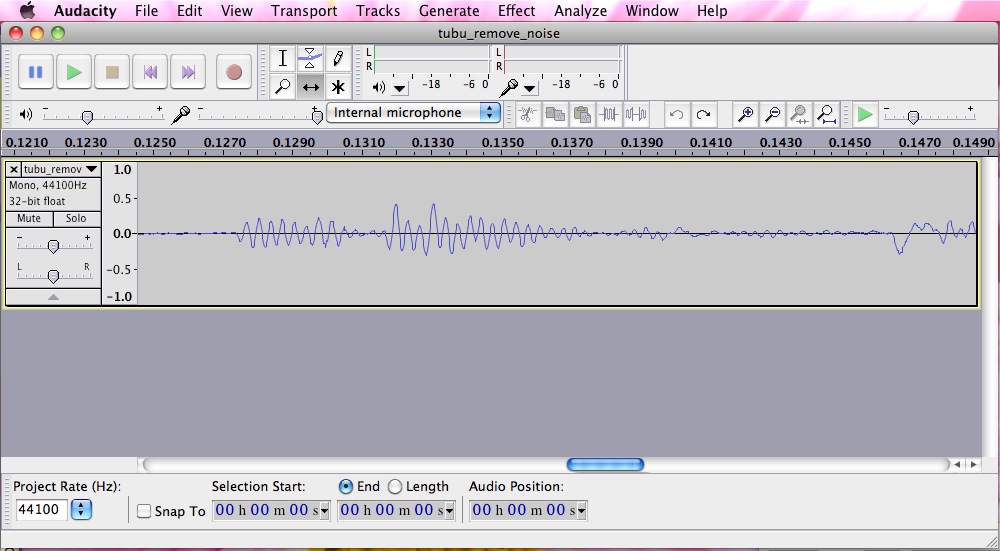Select the Envelope tool

coord(310,59)
